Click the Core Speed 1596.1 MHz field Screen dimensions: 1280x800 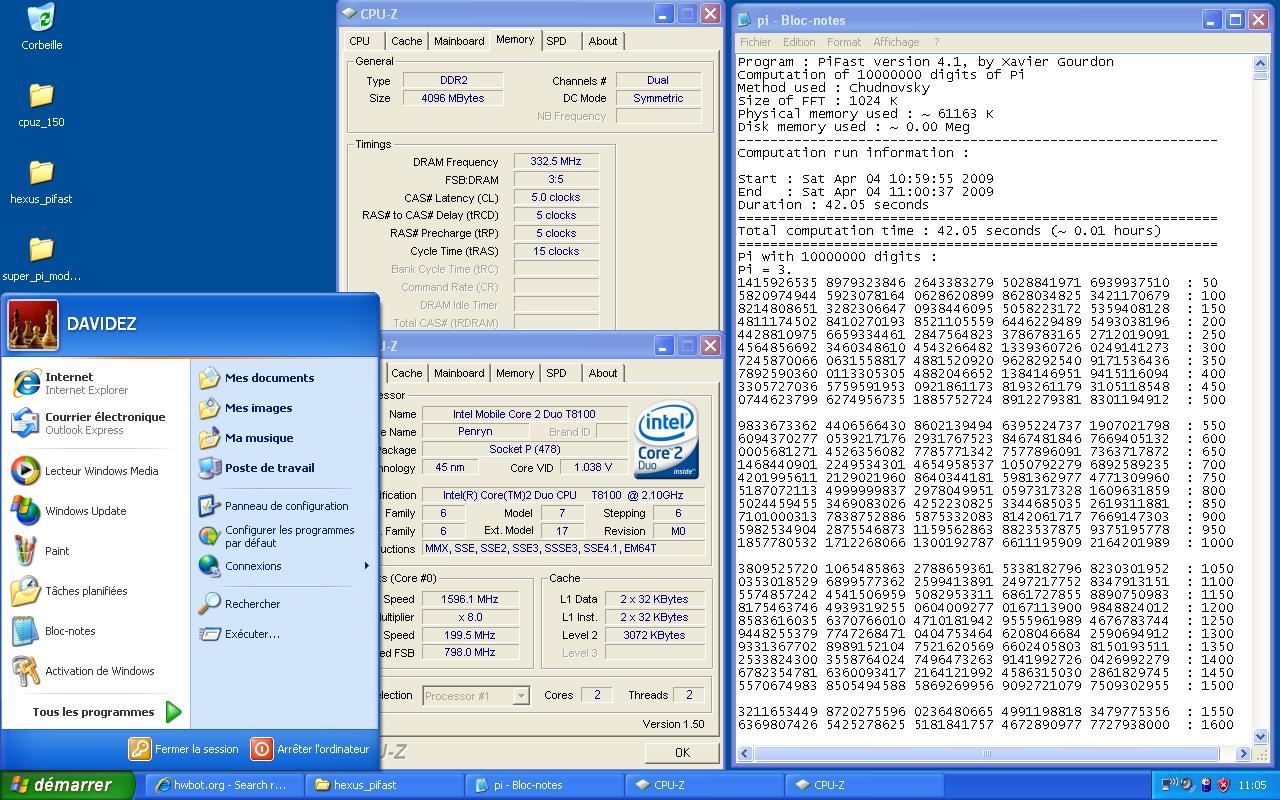(x=469, y=599)
